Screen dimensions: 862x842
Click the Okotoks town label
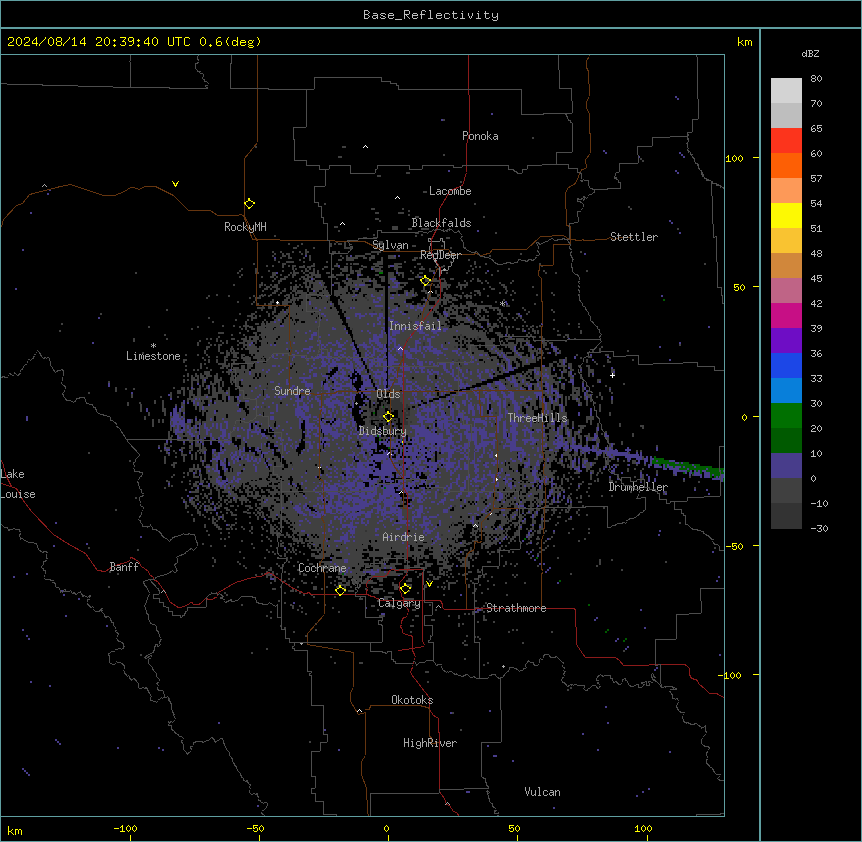[x=412, y=700]
